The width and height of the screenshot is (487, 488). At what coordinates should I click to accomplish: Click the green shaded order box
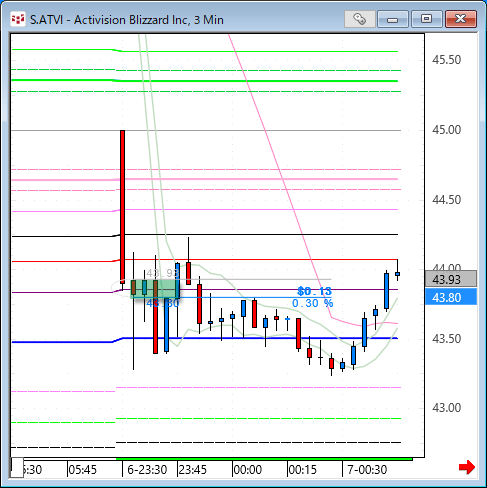tap(155, 289)
